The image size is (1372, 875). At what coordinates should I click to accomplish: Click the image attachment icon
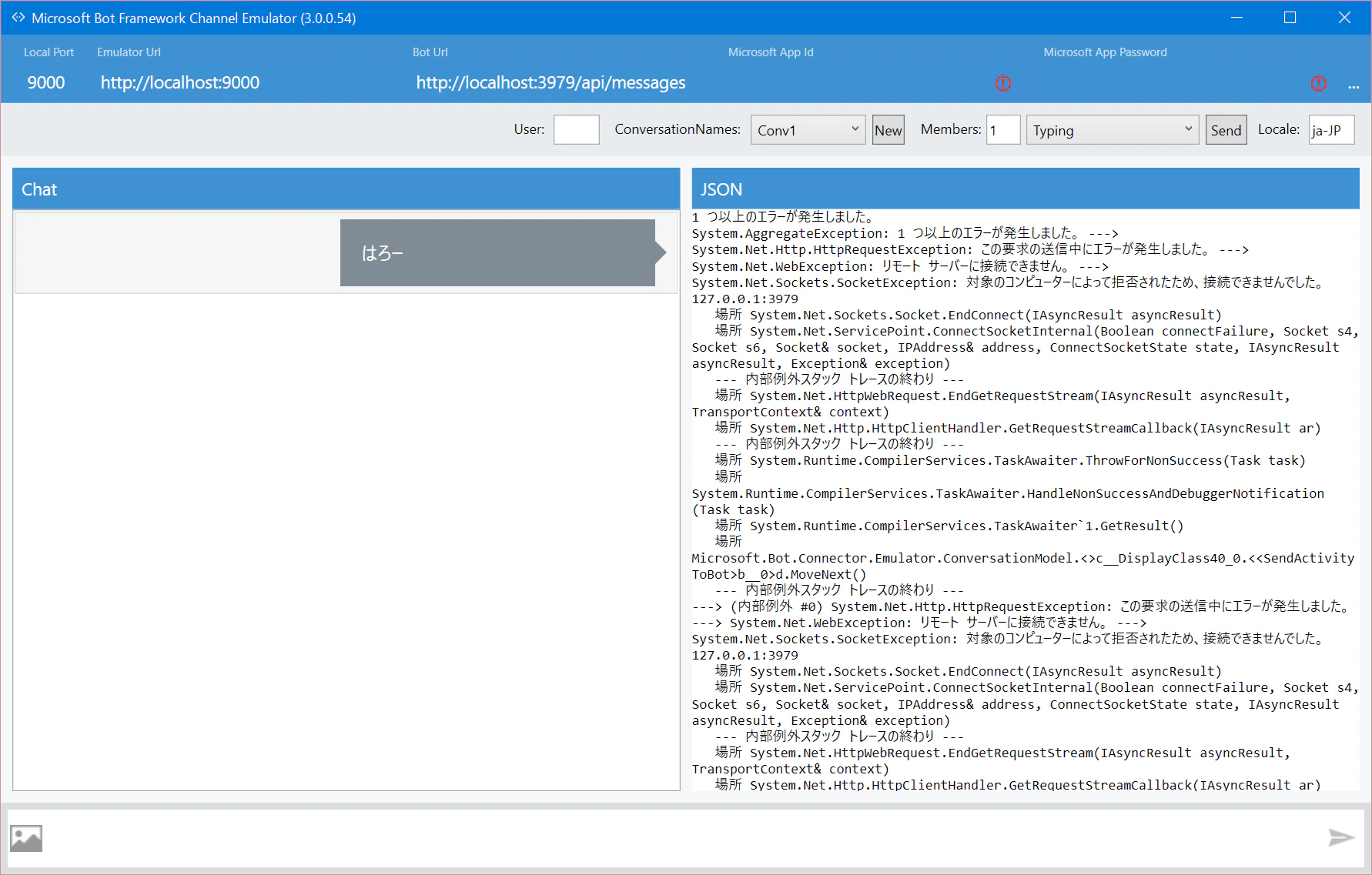tap(26, 838)
